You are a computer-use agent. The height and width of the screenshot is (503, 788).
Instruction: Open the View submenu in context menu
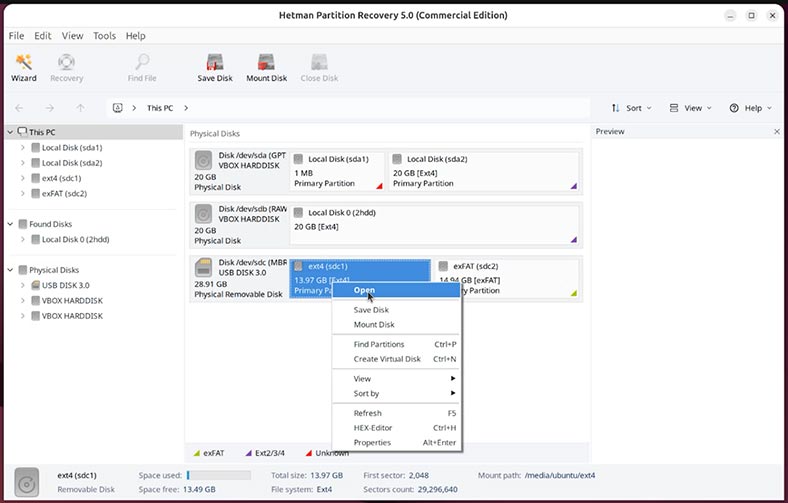coord(396,379)
